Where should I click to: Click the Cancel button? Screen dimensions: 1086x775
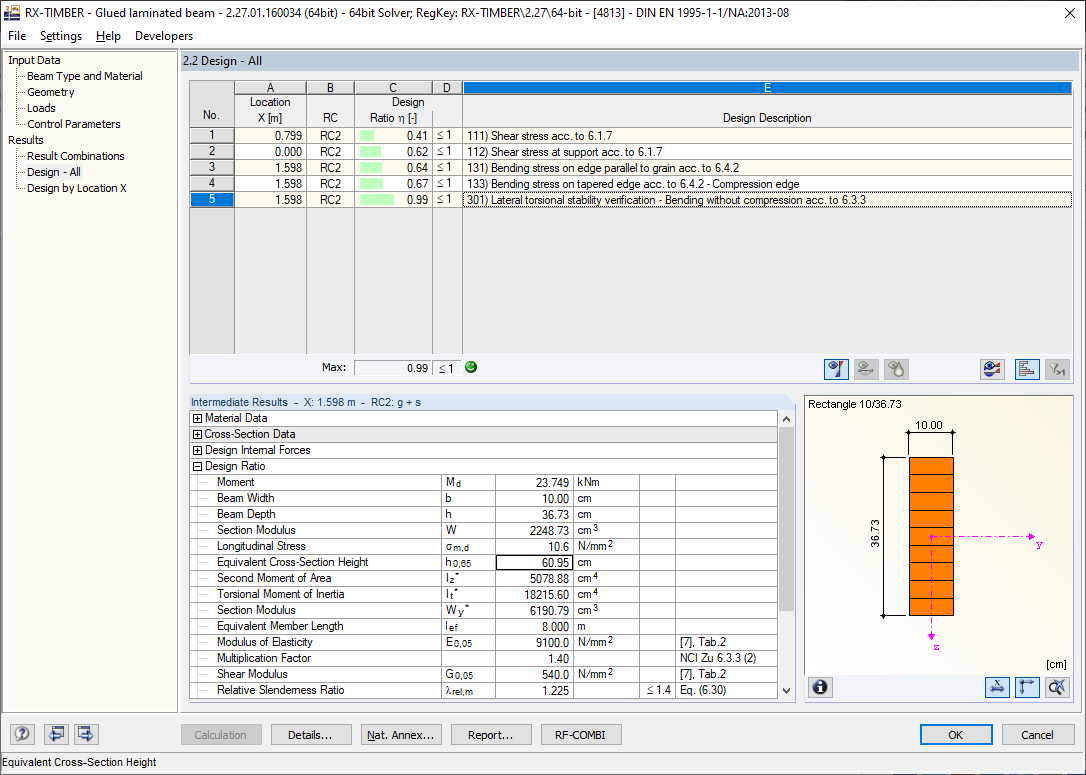(1038, 735)
